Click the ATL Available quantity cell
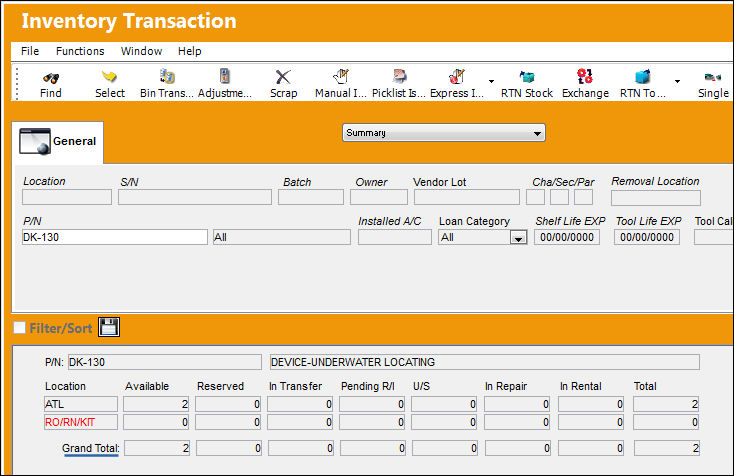Viewport: 734px width, 476px height. [156, 404]
